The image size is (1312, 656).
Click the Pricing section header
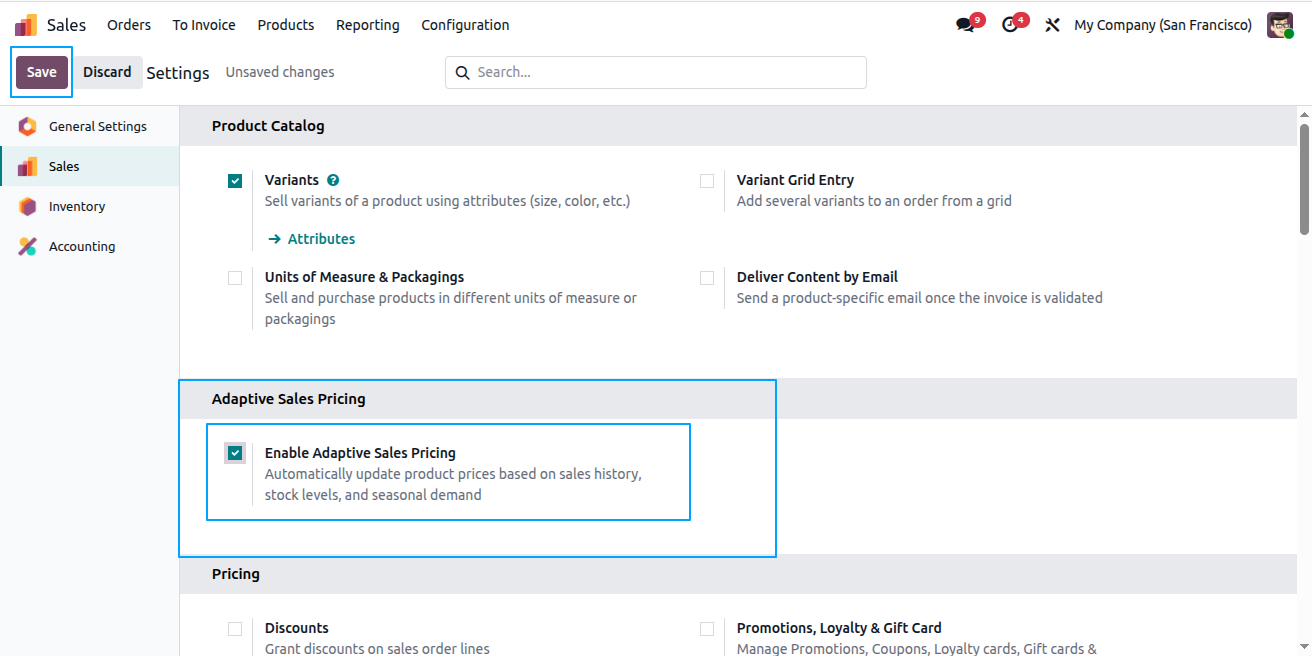pos(236,574)
